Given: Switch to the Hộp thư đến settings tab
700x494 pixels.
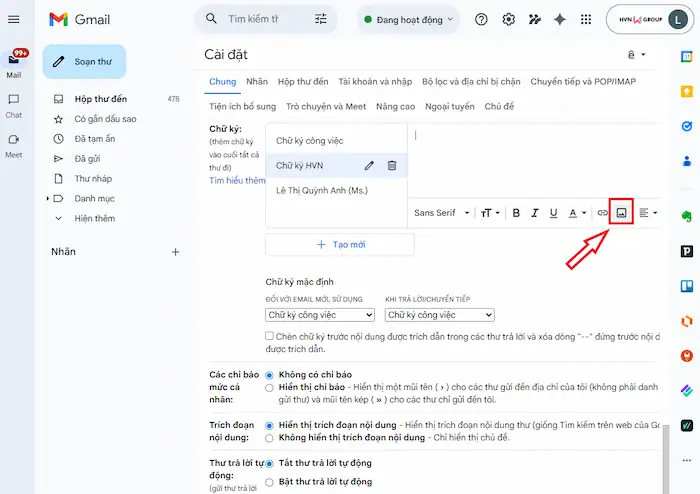Looking at the screenshot, I should (303, 81).
